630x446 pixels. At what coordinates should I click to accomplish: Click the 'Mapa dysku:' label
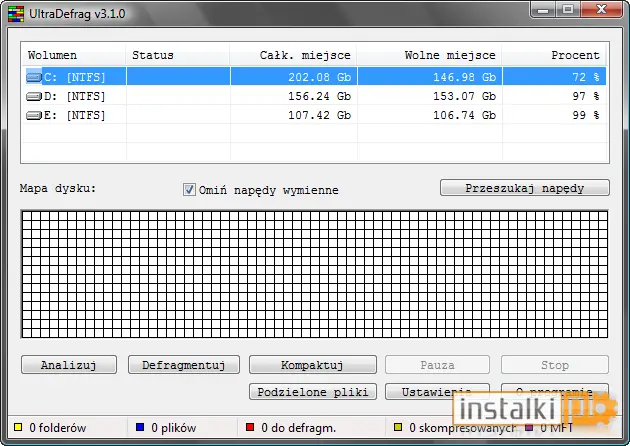coord(58,188)
